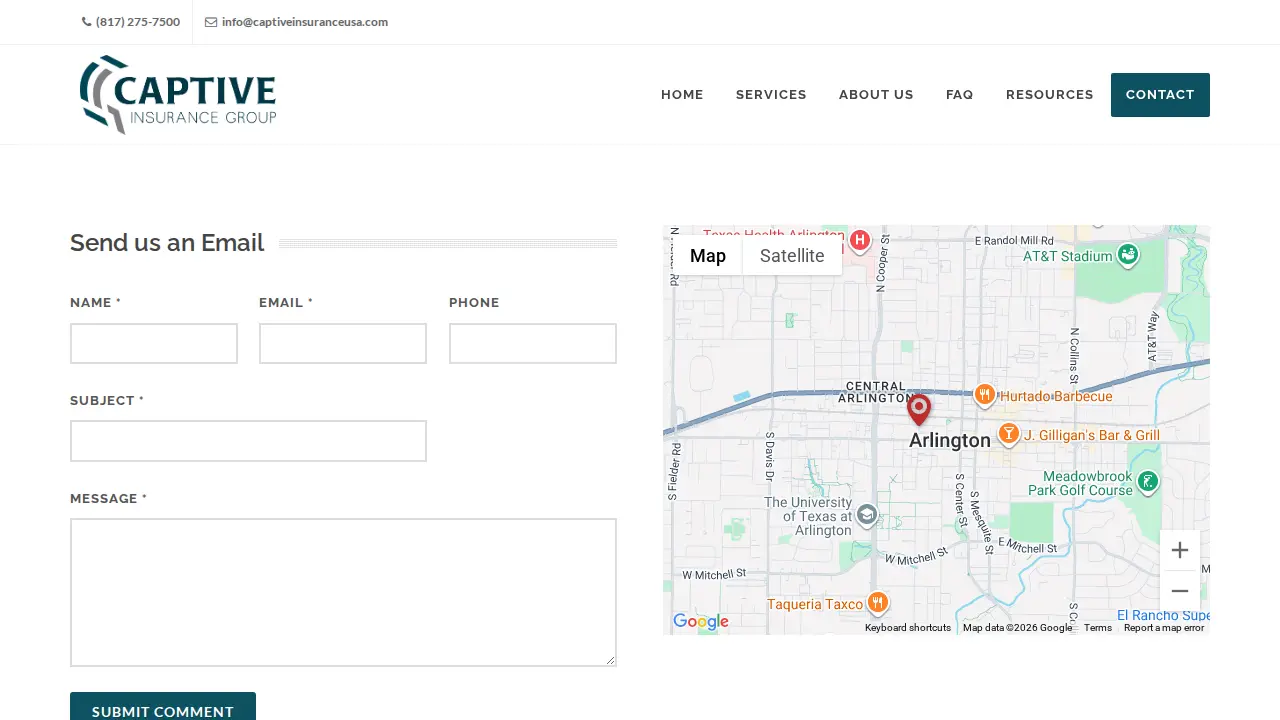Open the map Terms link
This screenshot has height=720, width=1280.
(1098, 628)
